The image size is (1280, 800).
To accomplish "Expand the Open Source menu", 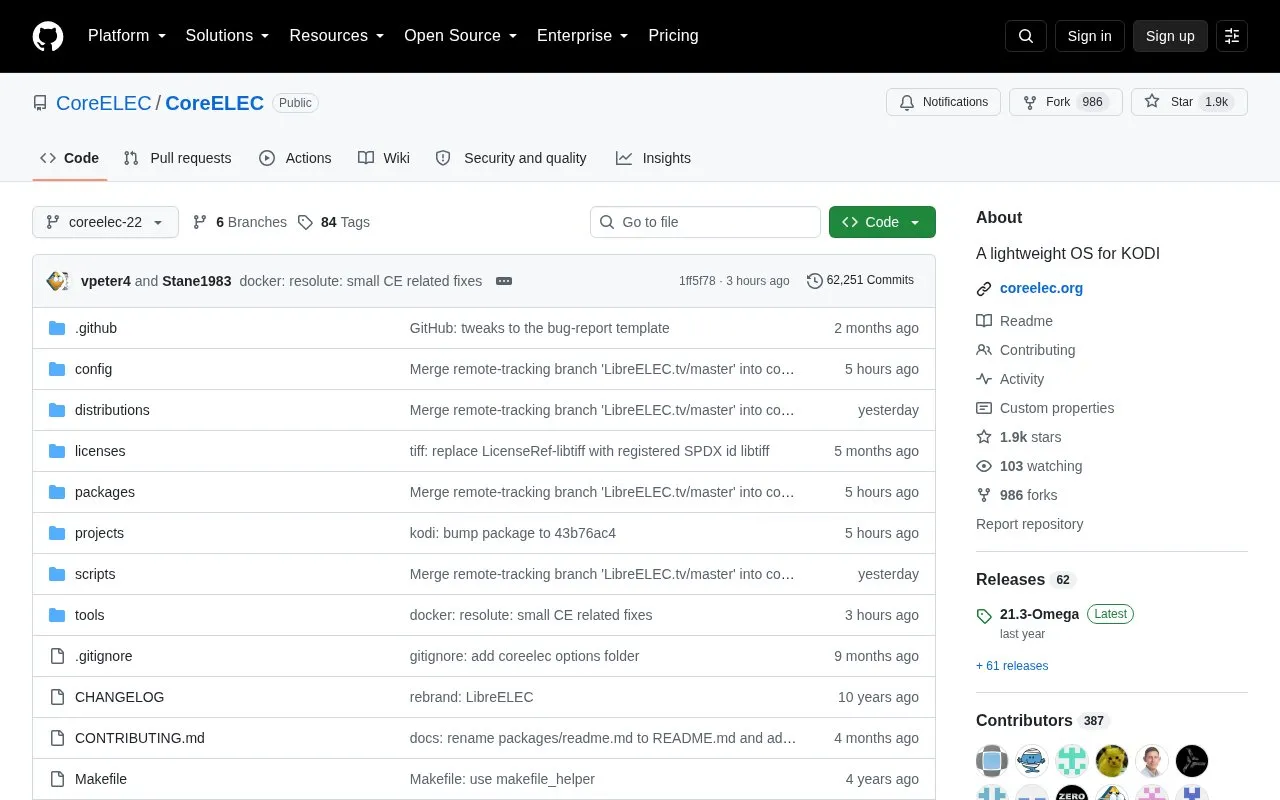I will pos(461,36).
